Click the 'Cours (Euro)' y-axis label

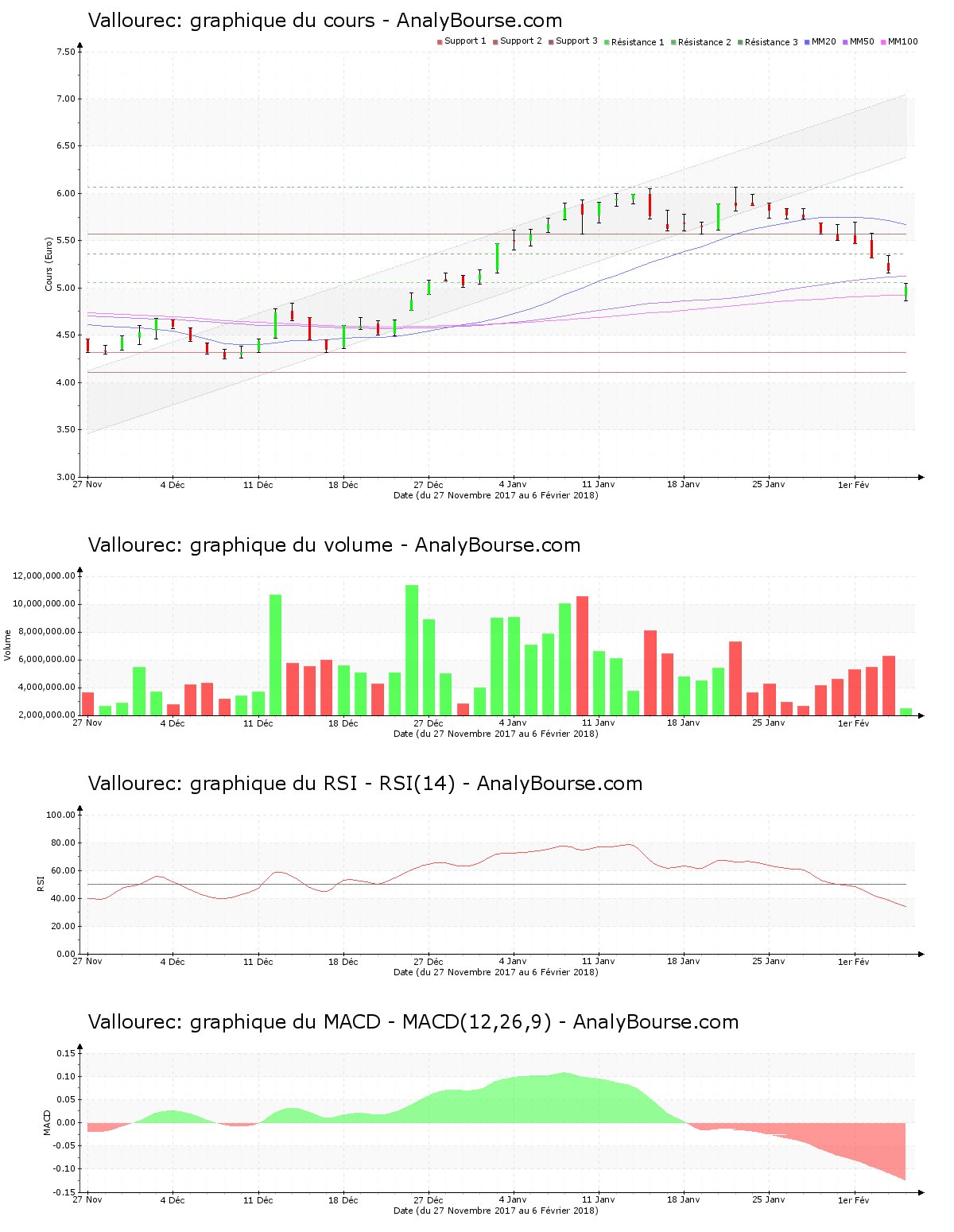click(48, 264)
